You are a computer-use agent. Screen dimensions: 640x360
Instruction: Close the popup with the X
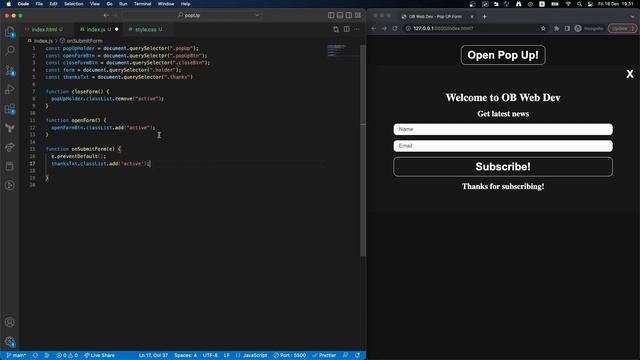click(630, 74)
